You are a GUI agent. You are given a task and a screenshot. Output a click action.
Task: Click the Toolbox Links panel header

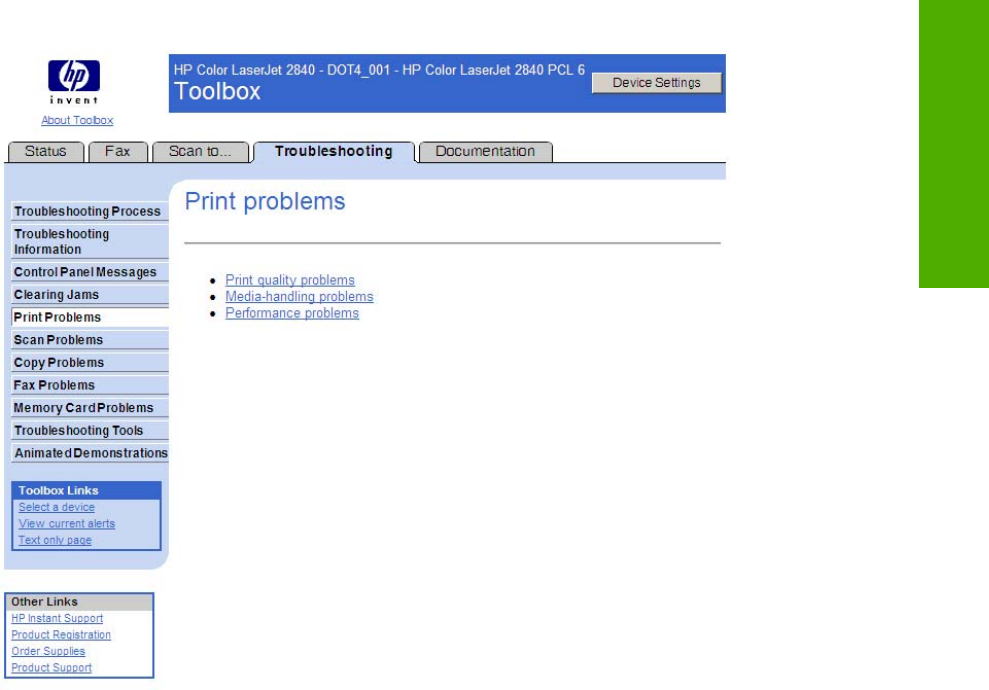pos(86,491)
